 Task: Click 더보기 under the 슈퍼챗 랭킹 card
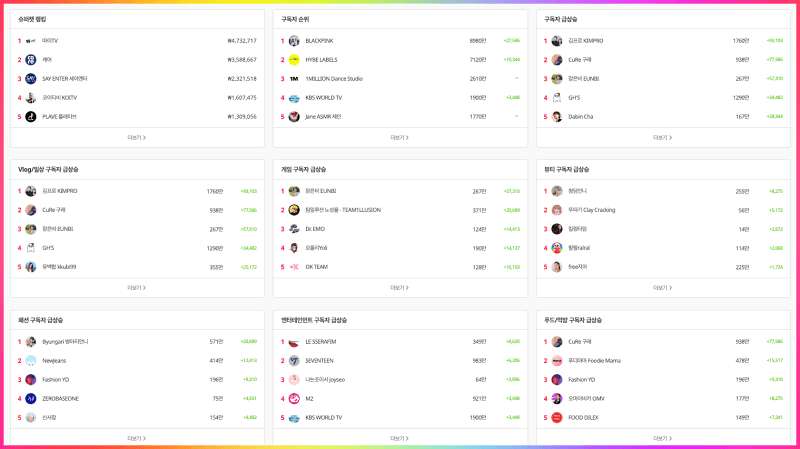(x=137, y=137)
